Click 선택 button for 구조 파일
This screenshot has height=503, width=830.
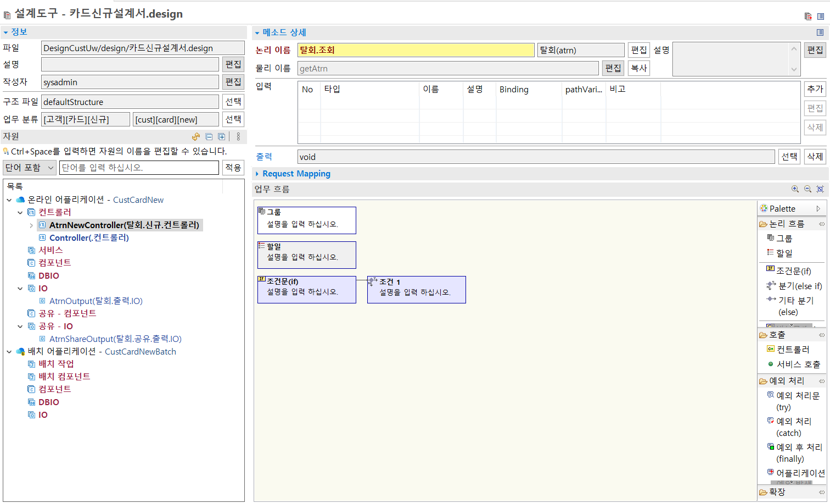click(233, 102)
